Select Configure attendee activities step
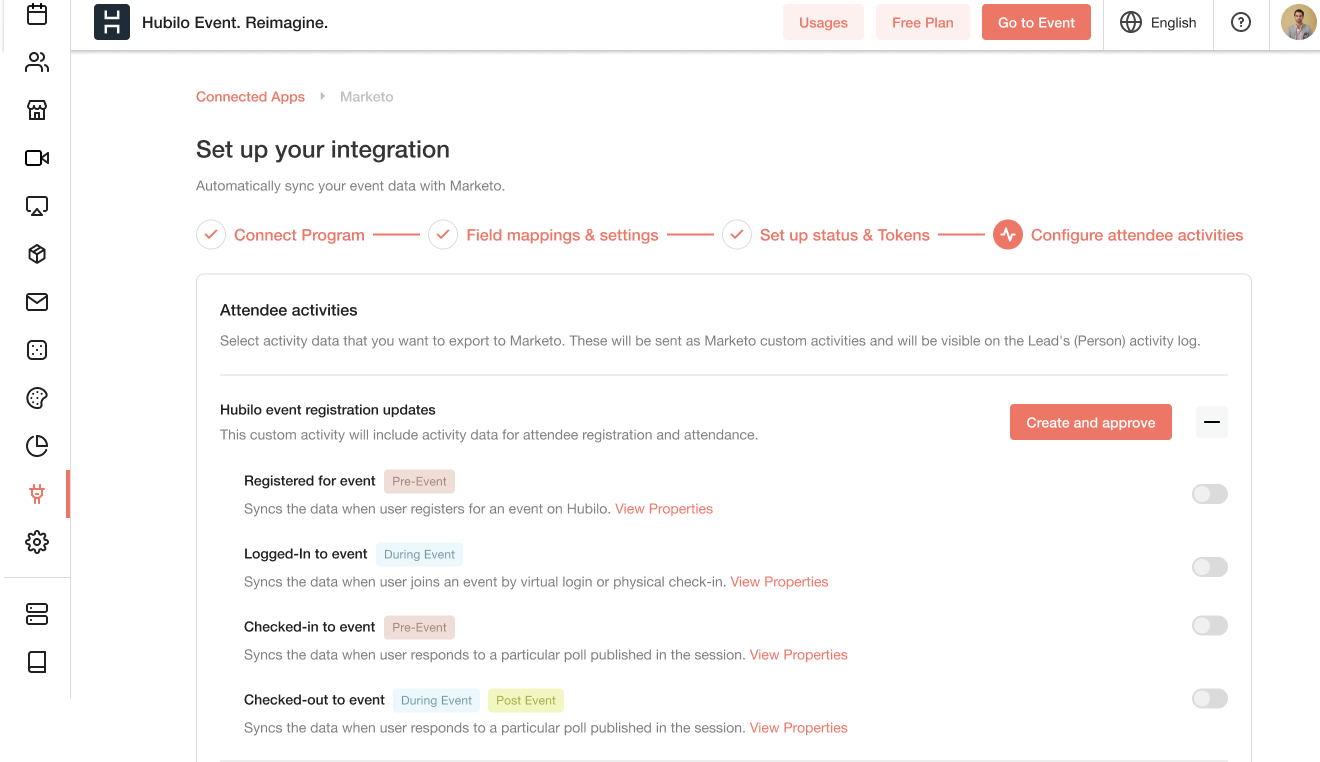Image resolution: width=1320 pixels, height=762 pixels. pyautogui.click(x=1137, y=235)
